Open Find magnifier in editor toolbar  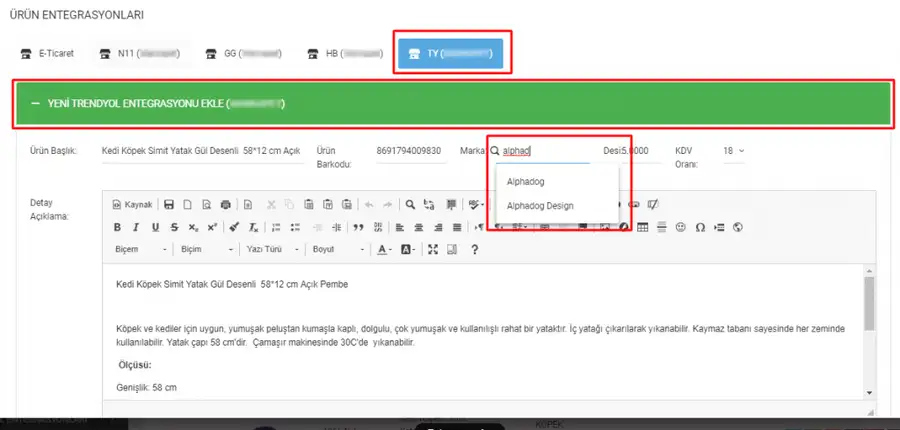[410, 204]
